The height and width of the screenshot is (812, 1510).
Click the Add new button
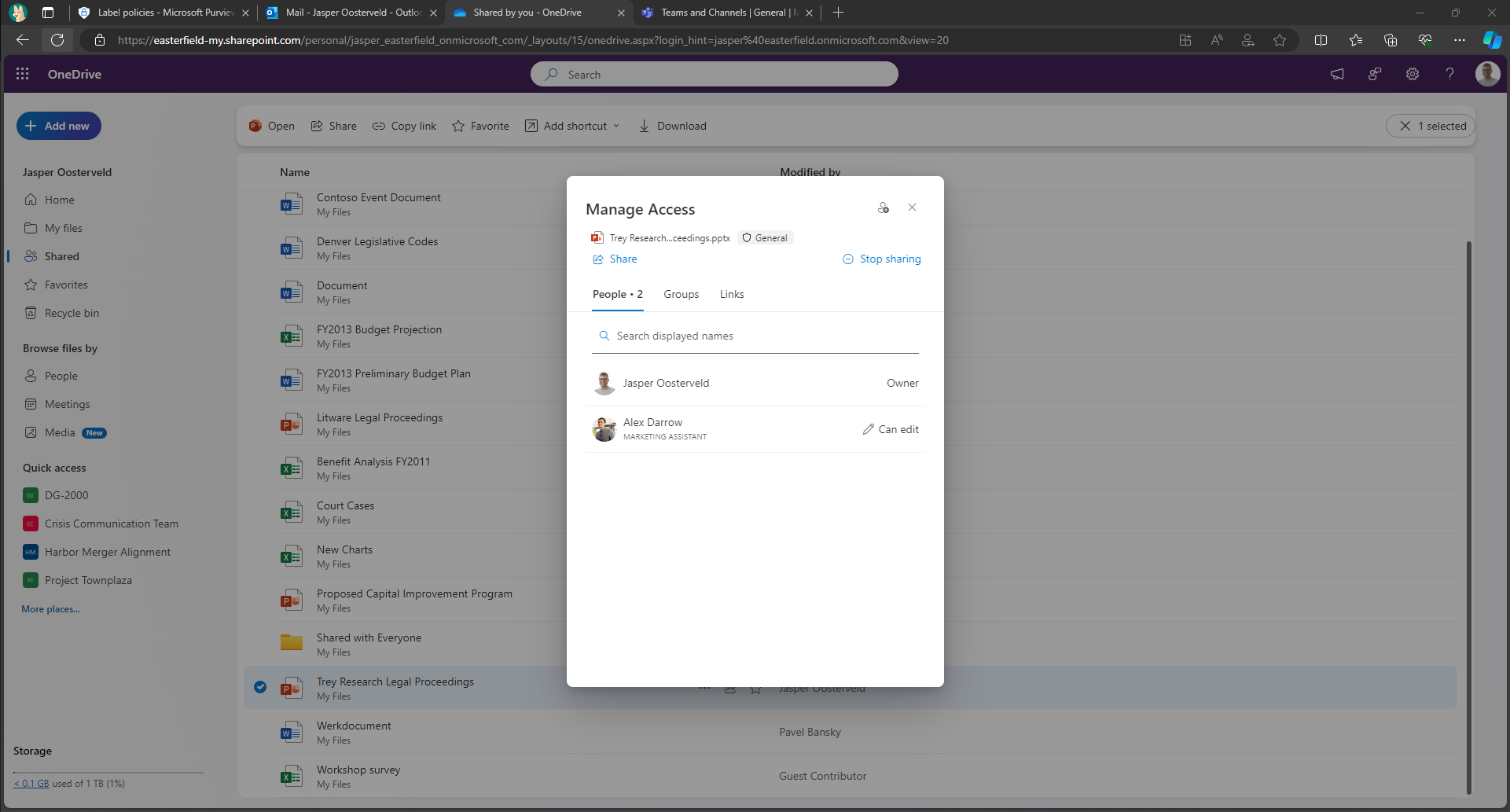coord(59,126)
